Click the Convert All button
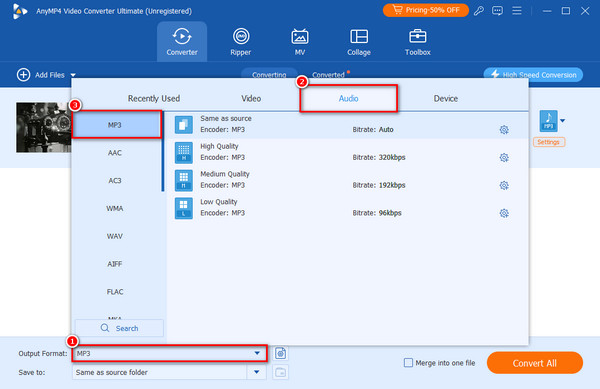The height and width of the screenshot is (389, 600). pos(535,363)
